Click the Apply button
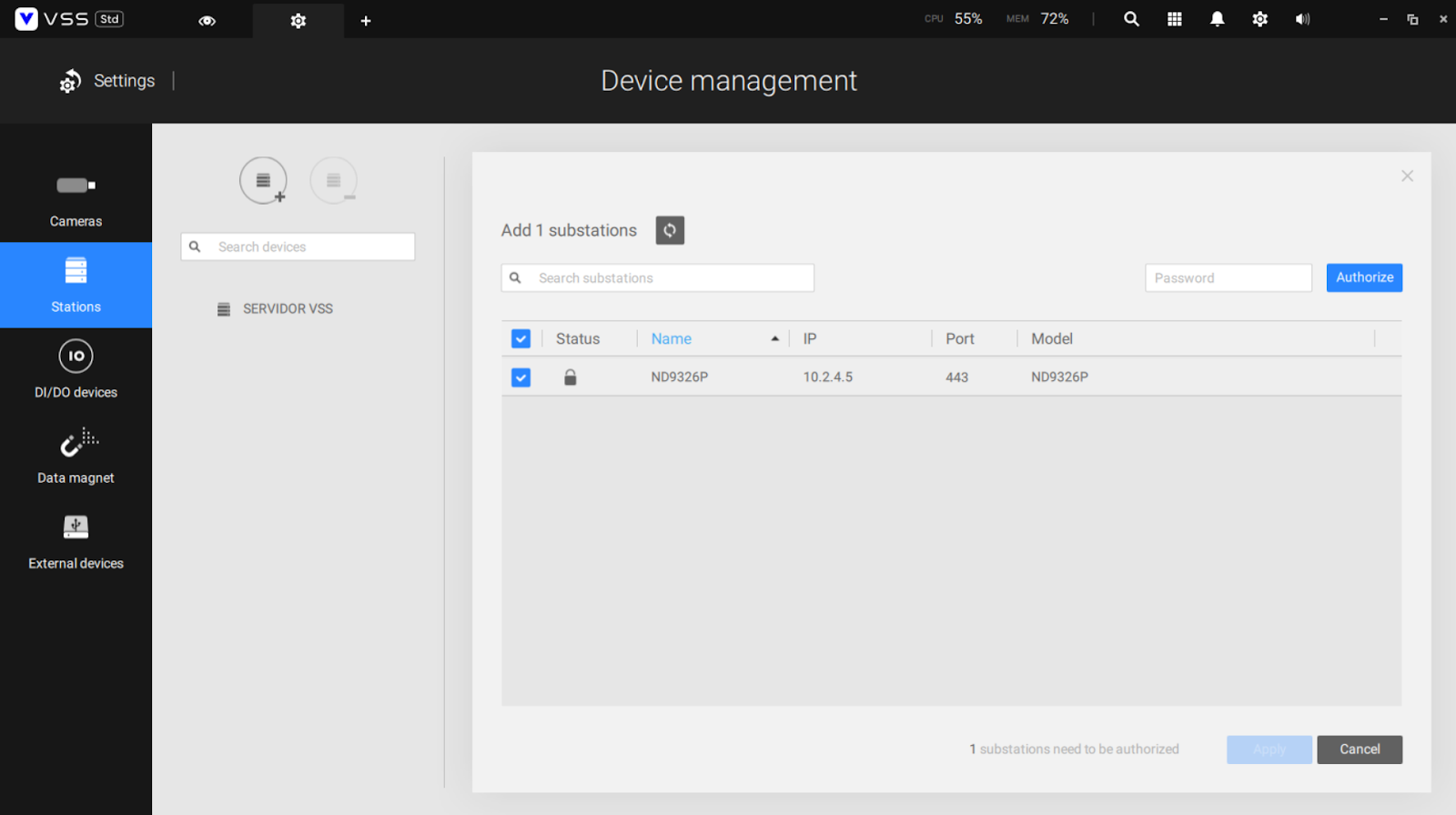 pyautogui.click(x=1269, y=750)
